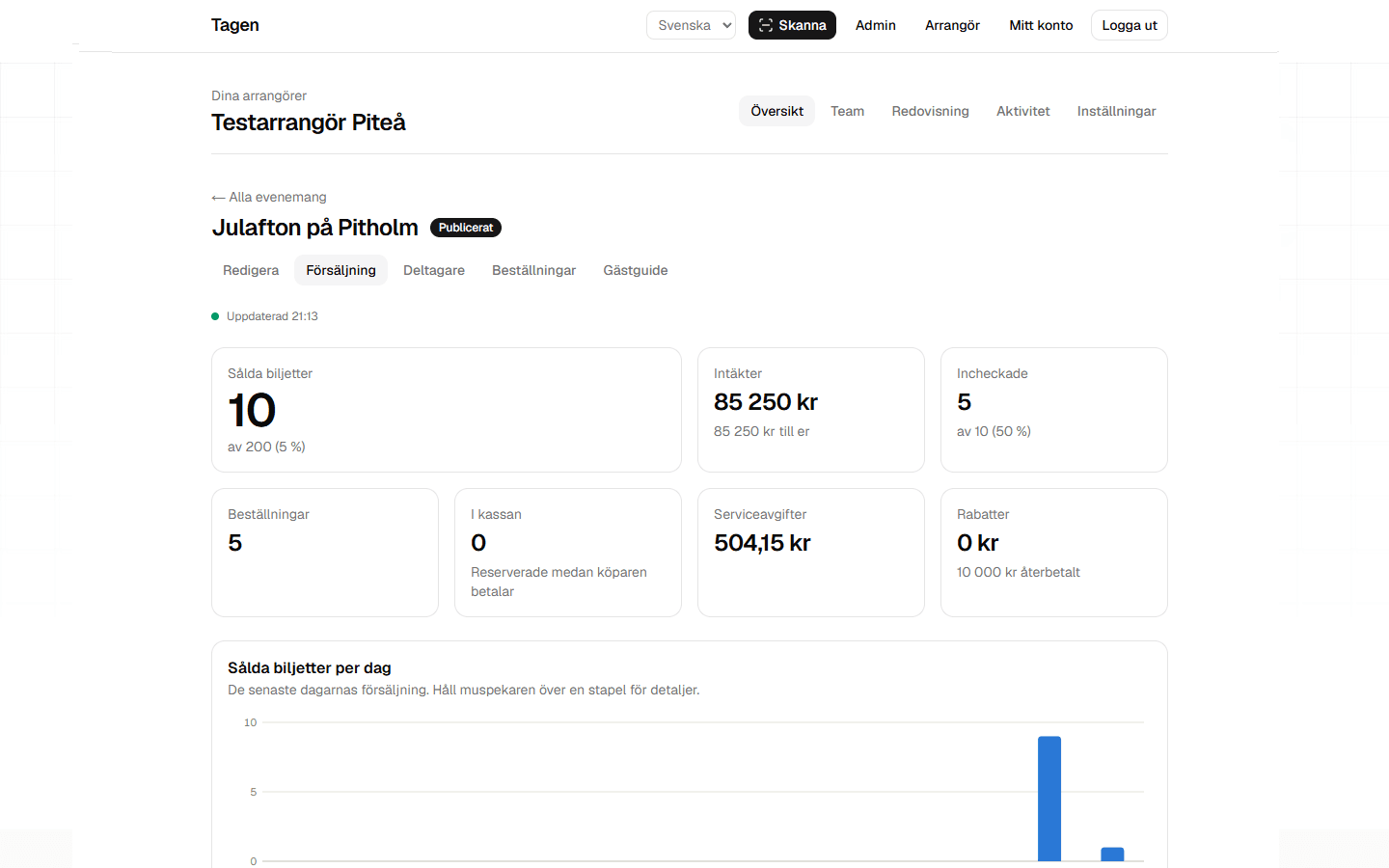Screen dimensions: 1389x868
Task: Click the green update status dot
Action: pos(215,316)
